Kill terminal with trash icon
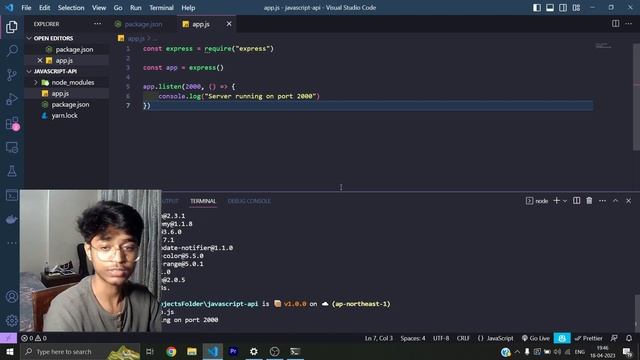The height and width of the screenshot is (360, 640). pyautogui.click(x=589, y=200)
